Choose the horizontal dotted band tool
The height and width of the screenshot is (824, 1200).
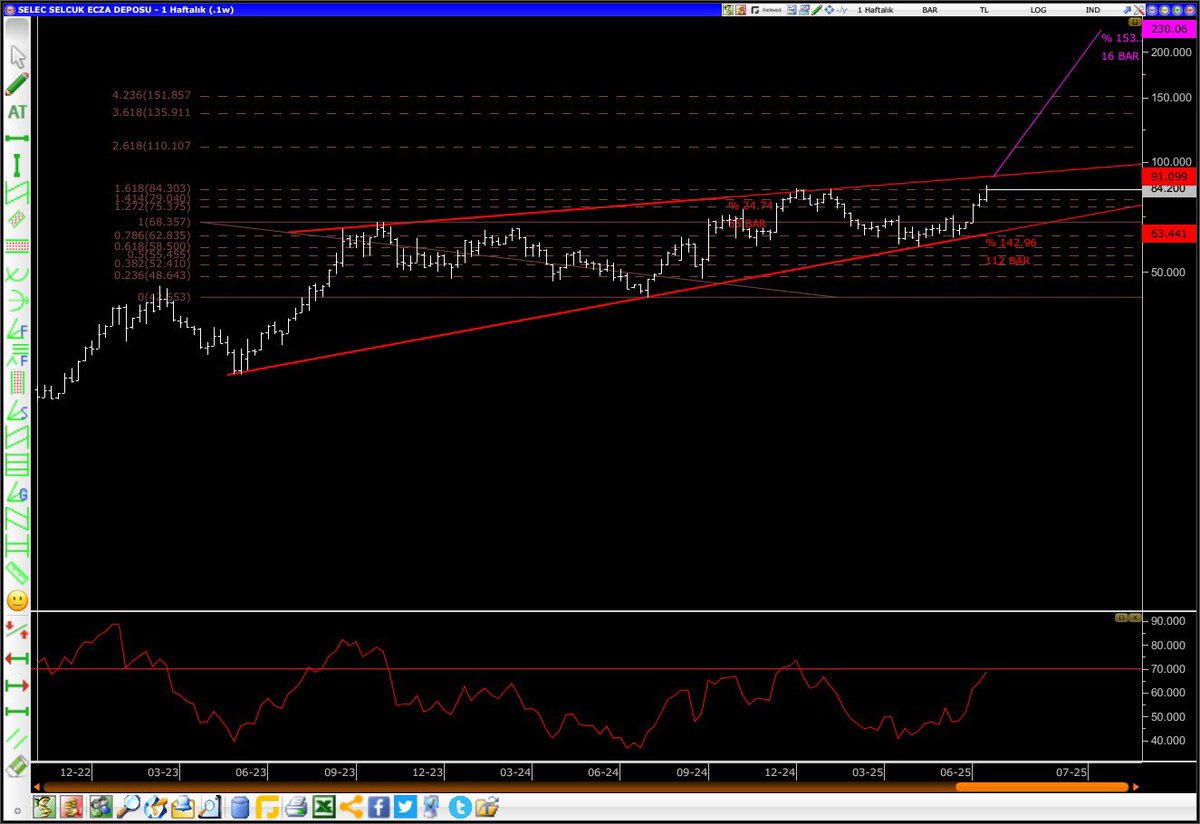(17, 245)
